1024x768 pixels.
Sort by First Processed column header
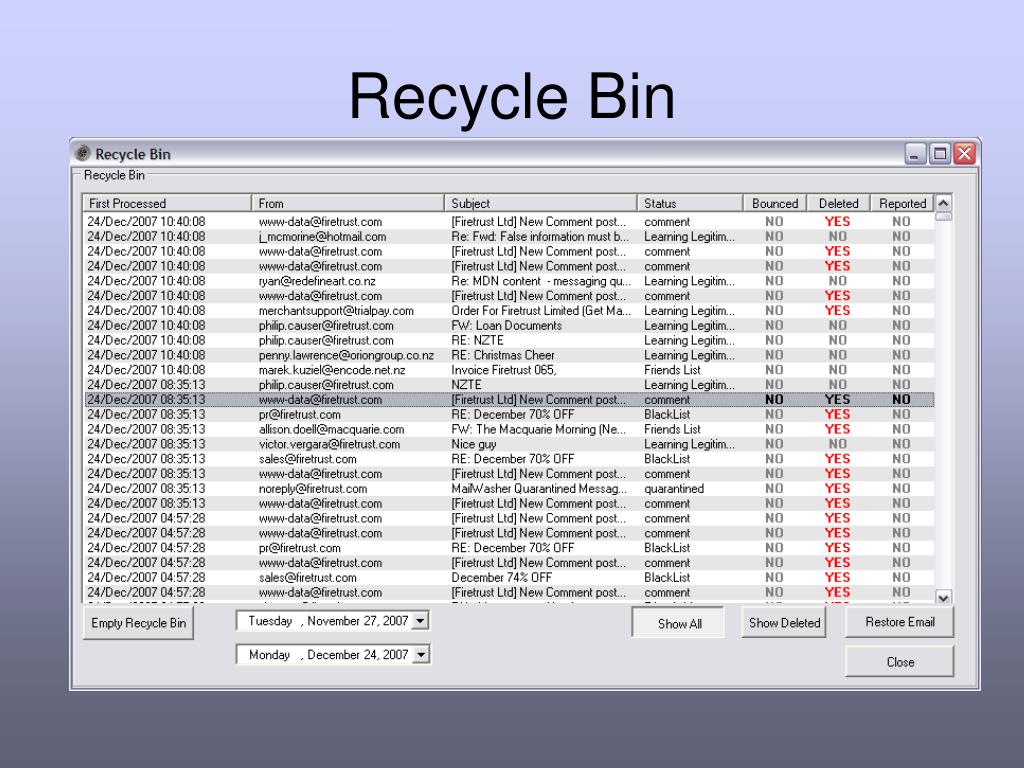coord(167,203)
